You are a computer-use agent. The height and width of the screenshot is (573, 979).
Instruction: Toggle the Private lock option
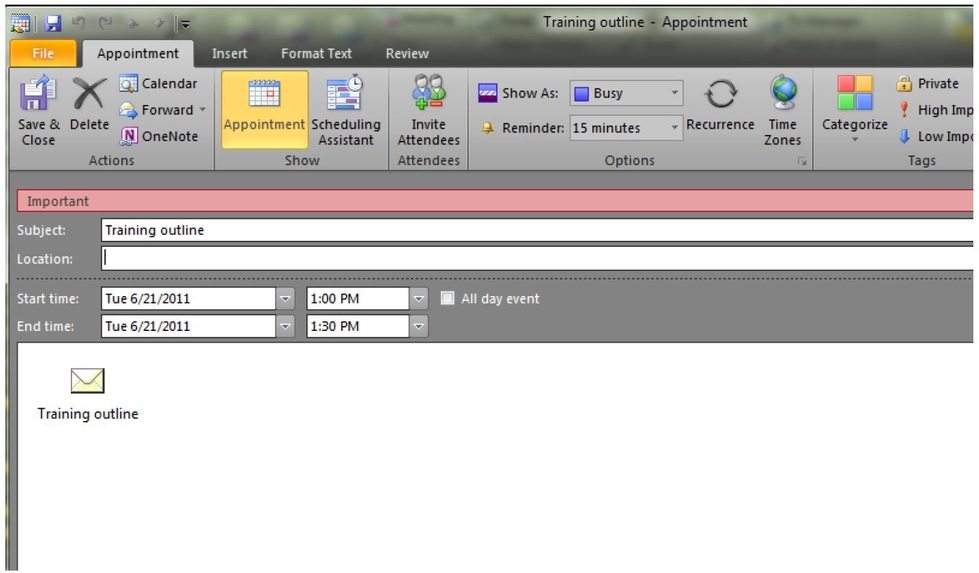(927, 84)
